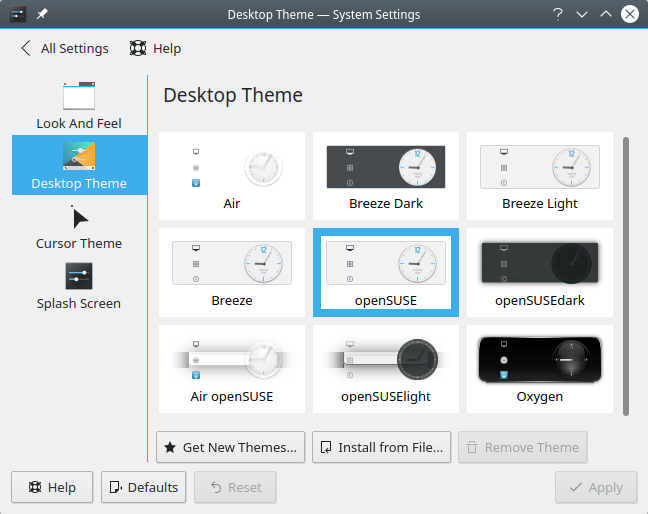648x514 pixels.
Task: Select the Desktop Theme sidebar icon
Action: click(79, 156)
